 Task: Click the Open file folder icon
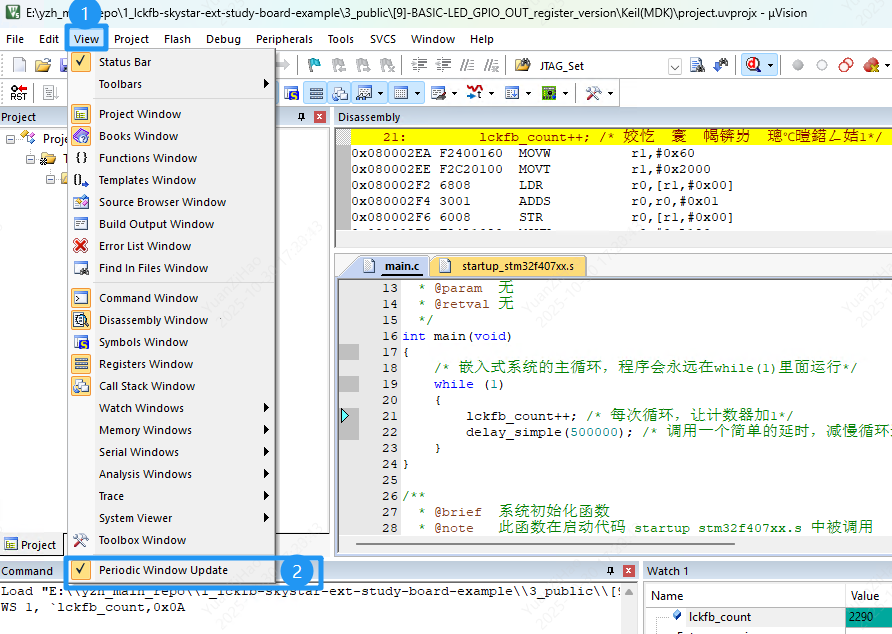coord(42,65)
